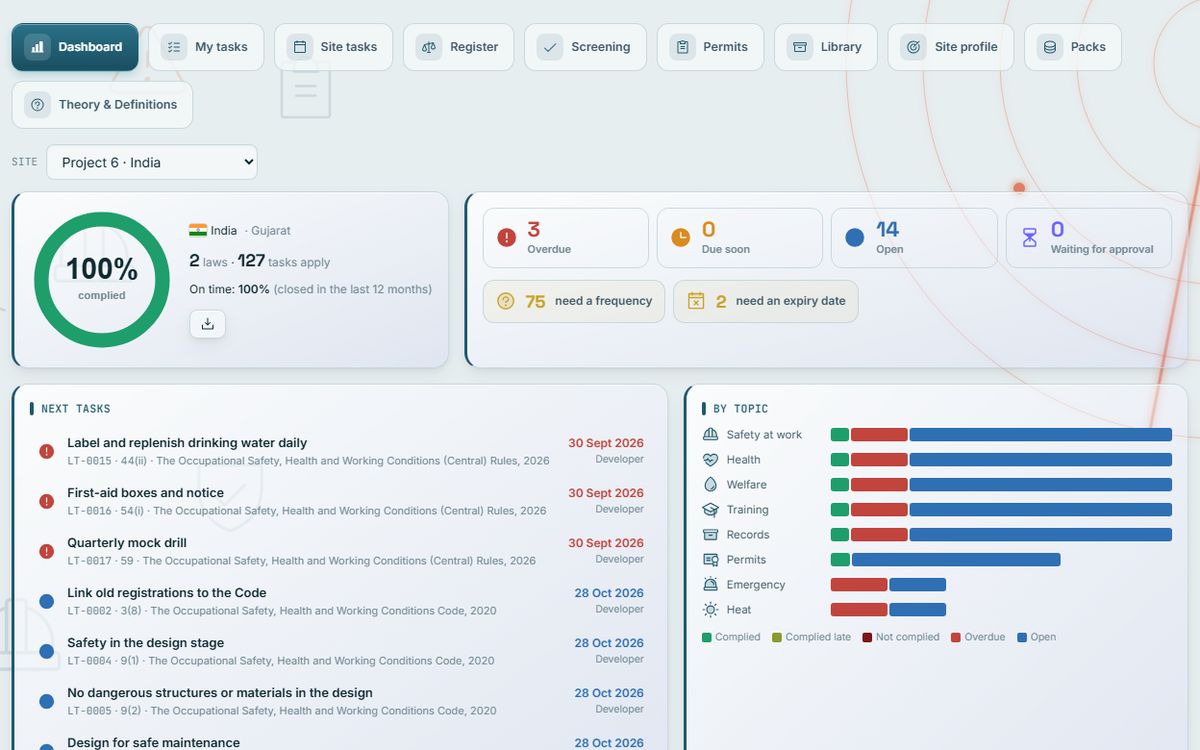Open task Quarterly mock drill
1200x750 pixels.
pyautogui.click(x=340, y=551)
